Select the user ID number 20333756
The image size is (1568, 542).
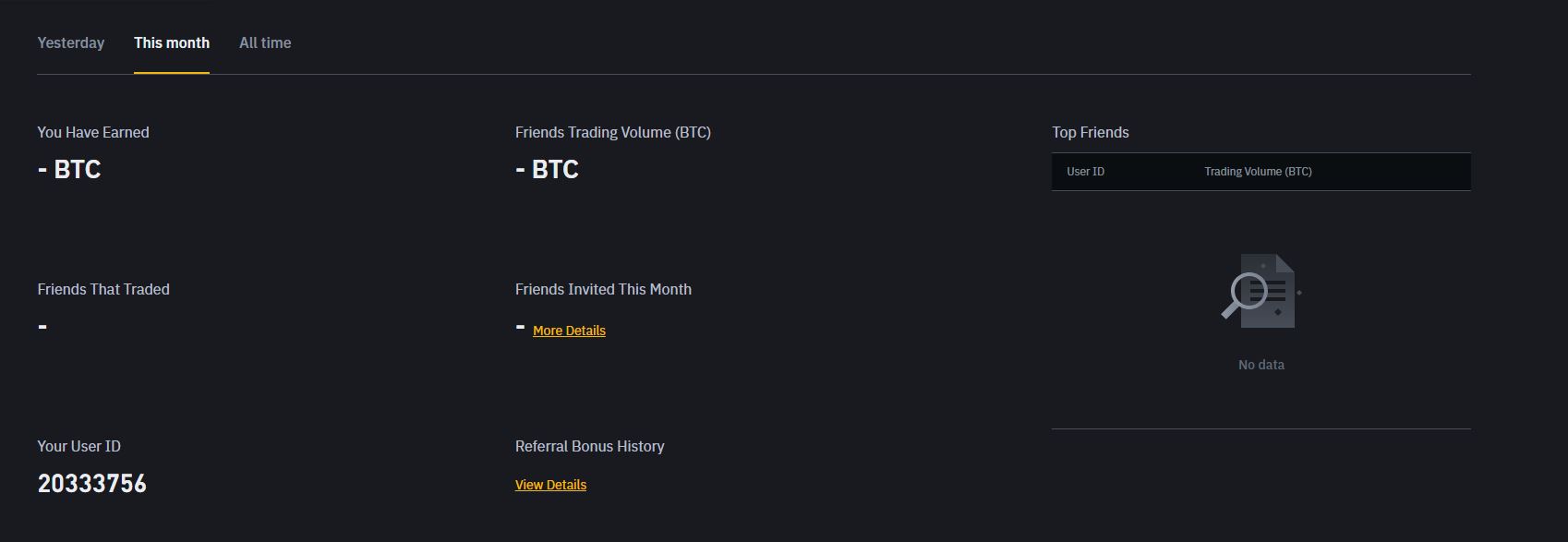coord(91,484)
